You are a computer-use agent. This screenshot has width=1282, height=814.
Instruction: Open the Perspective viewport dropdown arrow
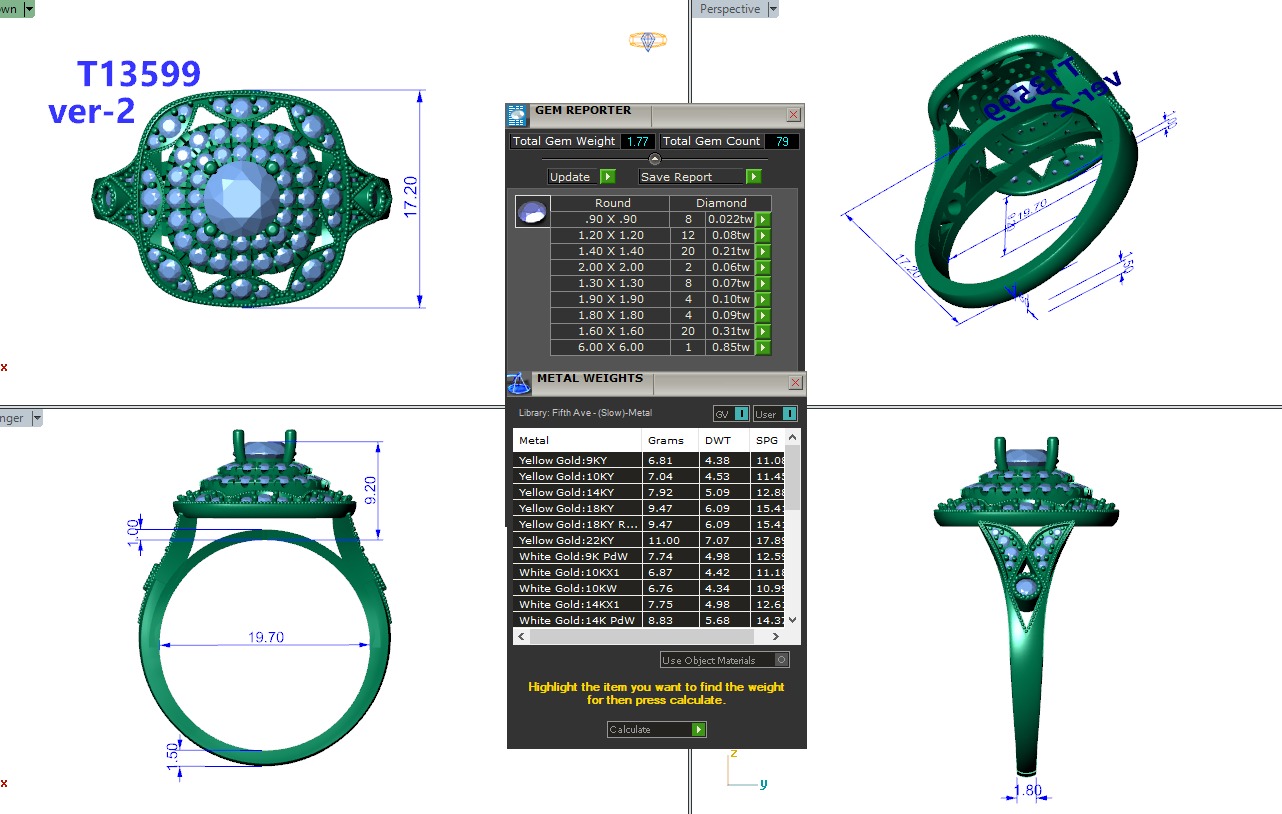tap(772, 9)
